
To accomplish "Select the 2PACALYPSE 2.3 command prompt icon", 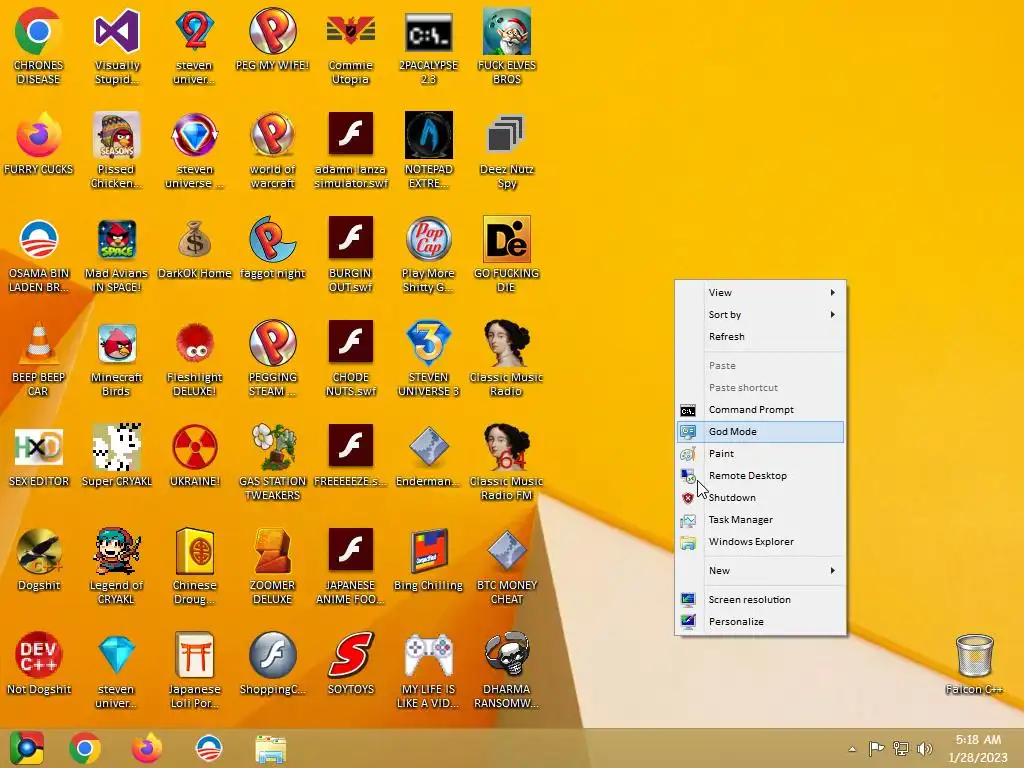I will tap(428, 46).
